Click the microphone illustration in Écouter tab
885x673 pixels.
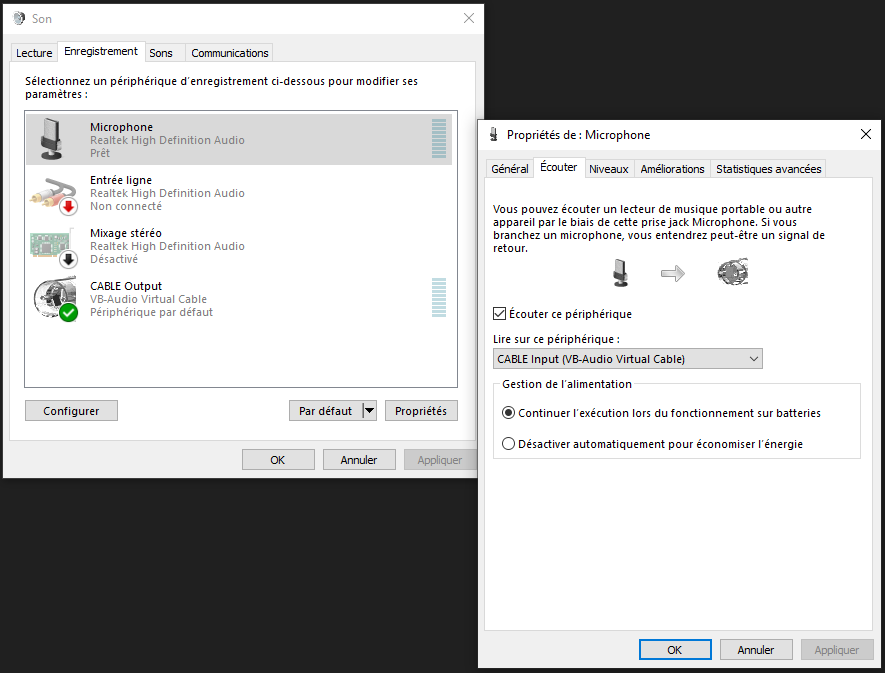620,273
